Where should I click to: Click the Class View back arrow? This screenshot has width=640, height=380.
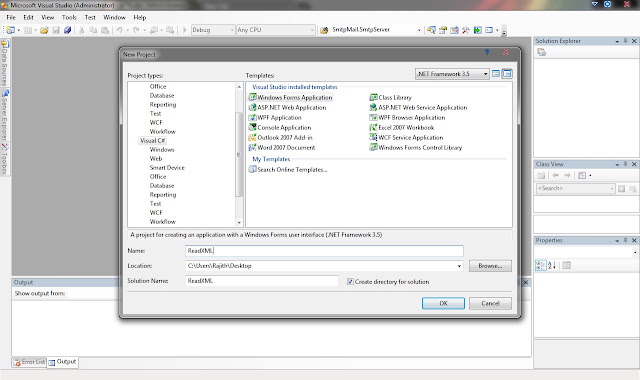coord(556,175)
